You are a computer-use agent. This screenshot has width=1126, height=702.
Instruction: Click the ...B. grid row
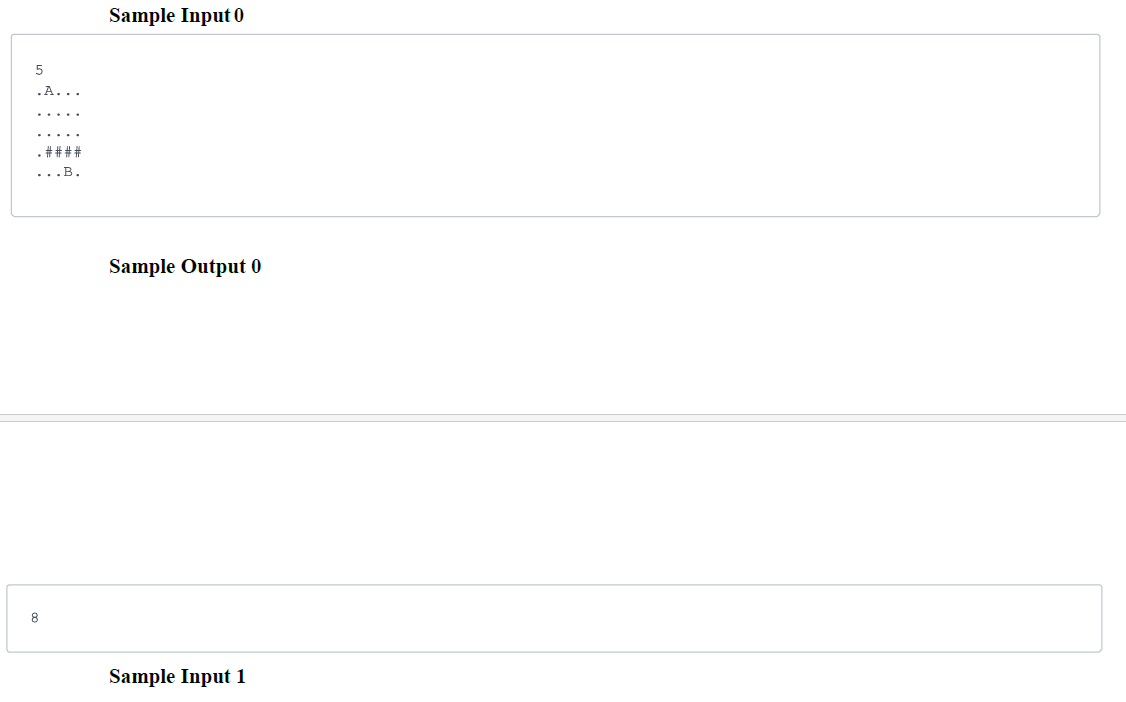(58, 172)
